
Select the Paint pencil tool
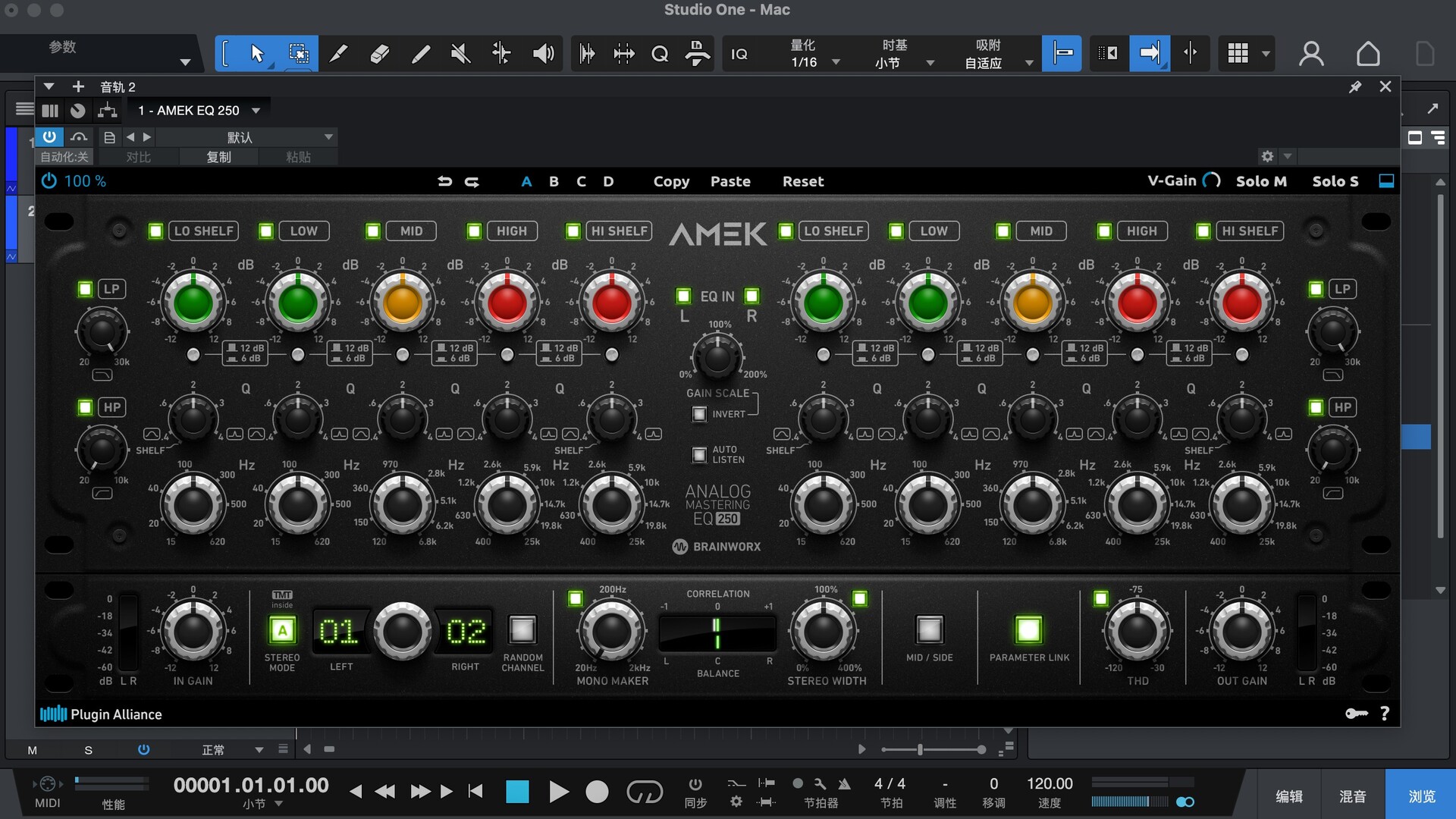pos(420,54)
